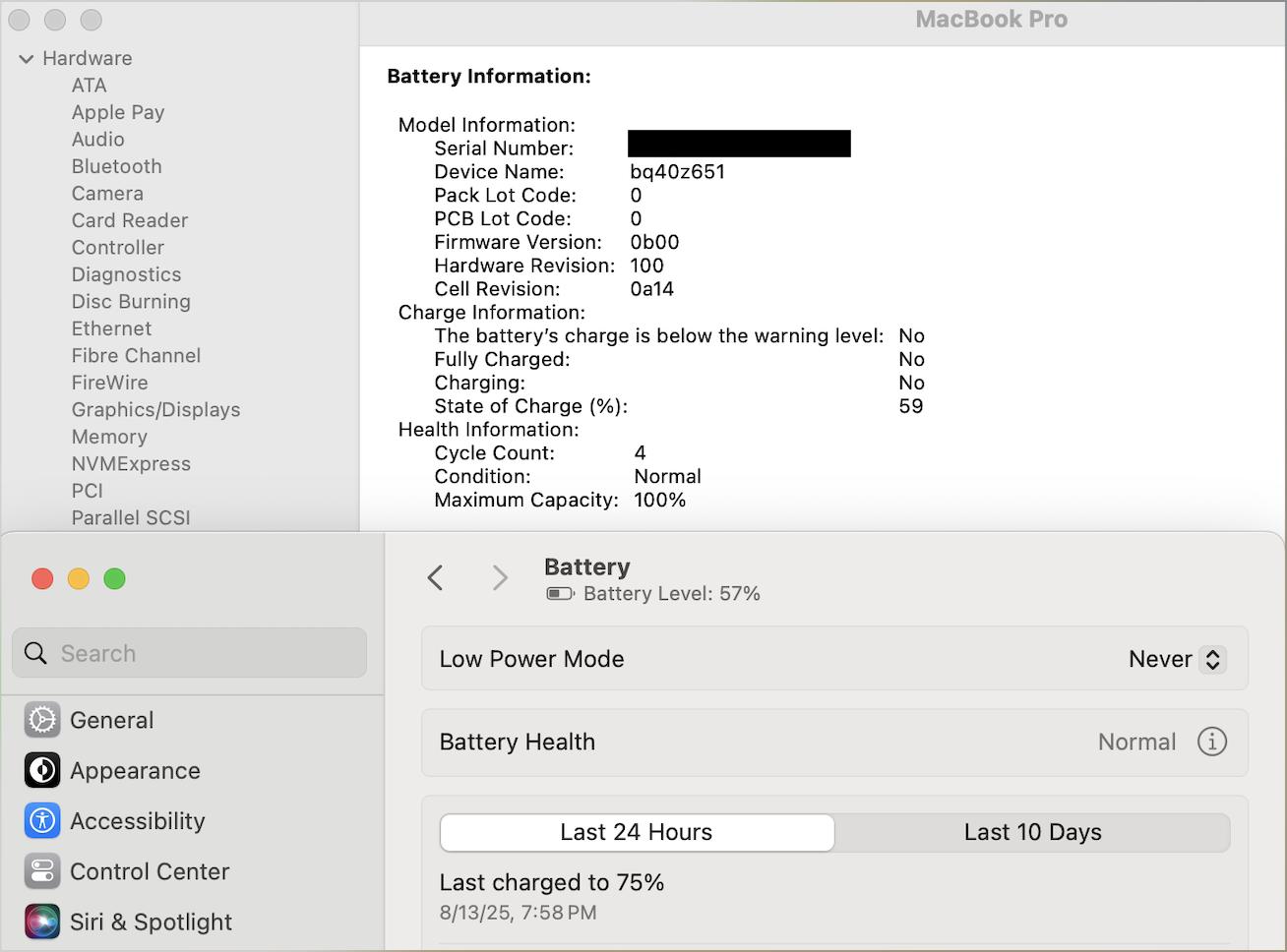
Task: Click the battery level icon under Battery title
Action: pos(560,594)
